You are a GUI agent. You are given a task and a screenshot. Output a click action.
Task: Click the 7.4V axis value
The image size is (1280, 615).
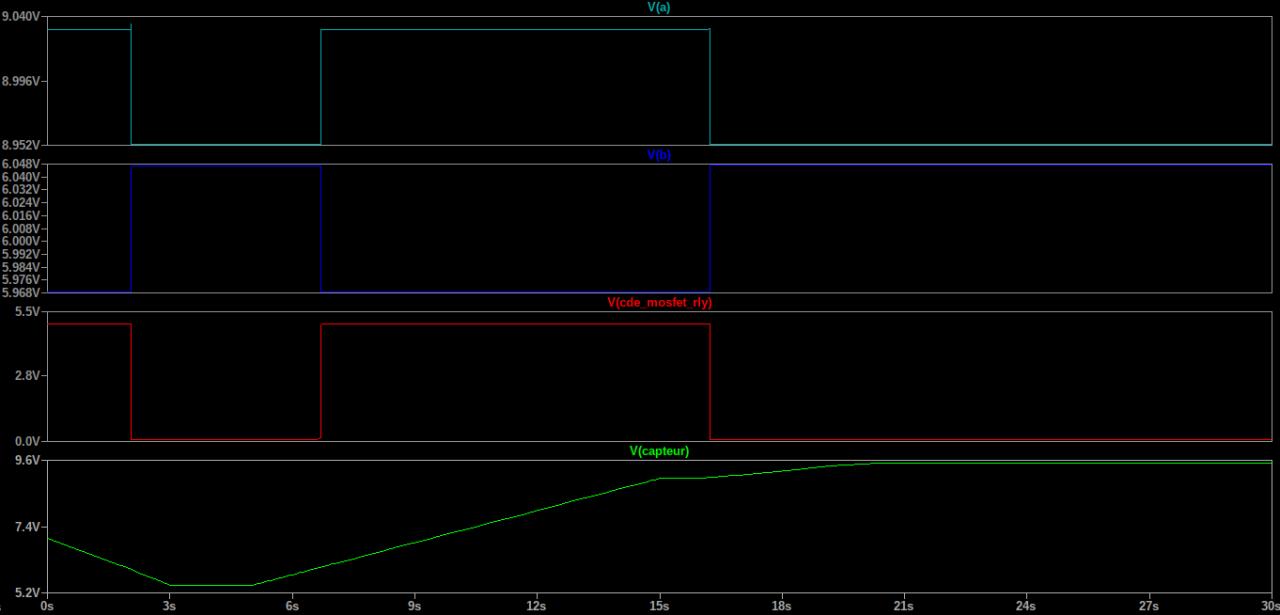point(26,526)
